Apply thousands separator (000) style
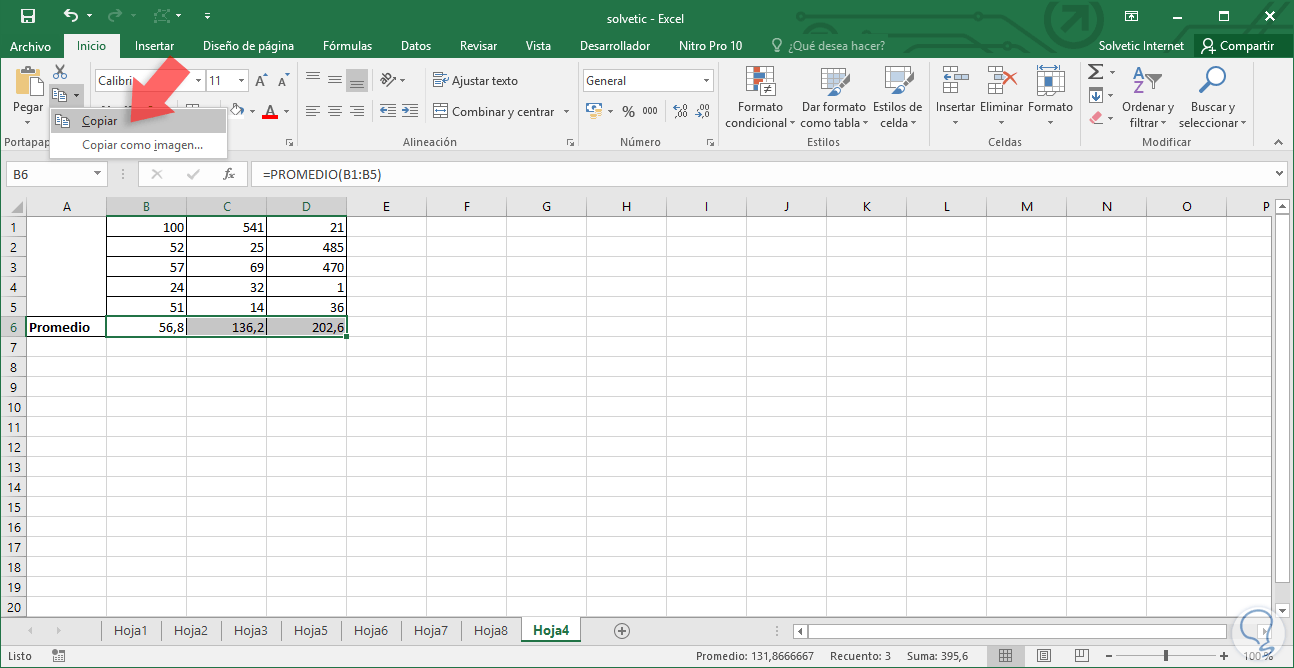Screen dimensions: 1294x668 click(x=650, y=112)
